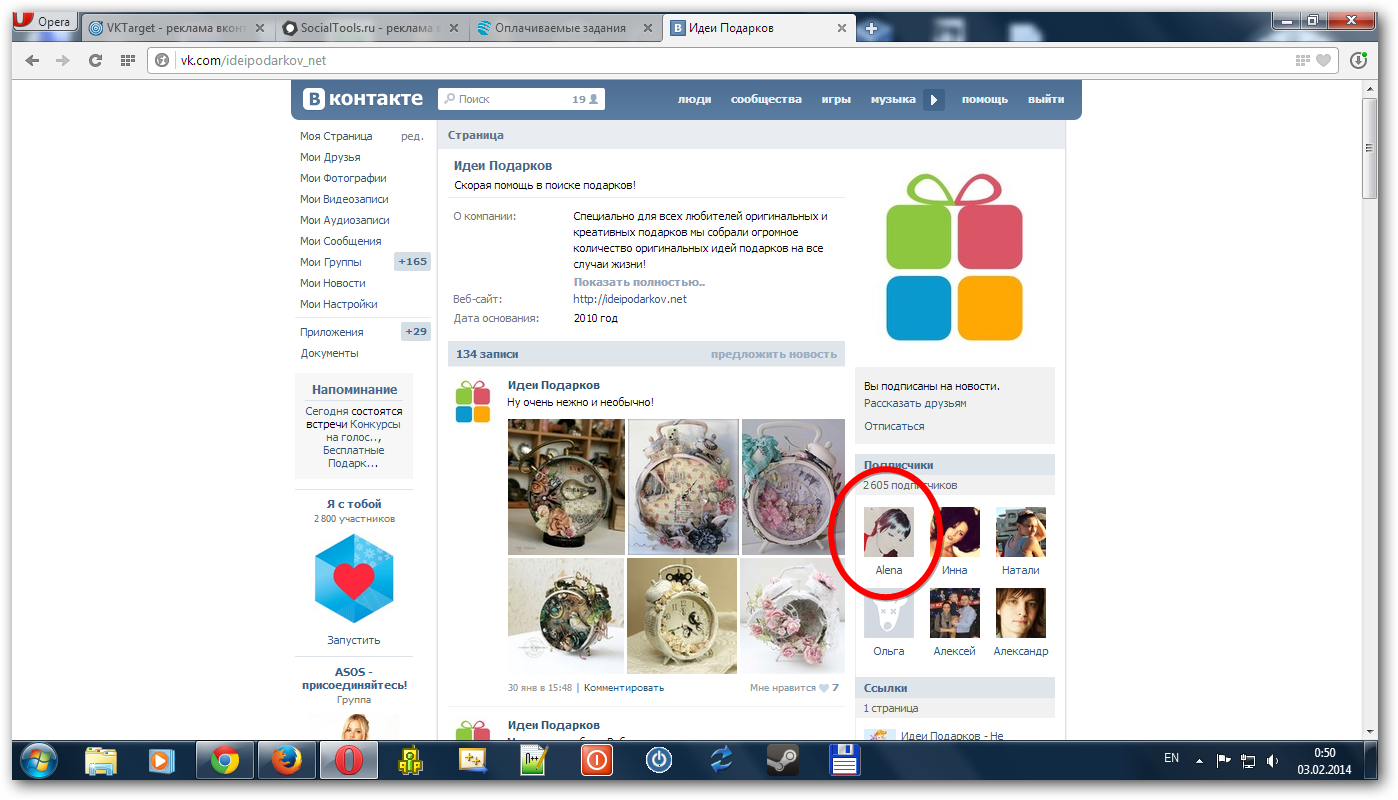This screenshot has width=1398, height=800.
Task: Click the EN language indicator in tray
Action: 1171,759
